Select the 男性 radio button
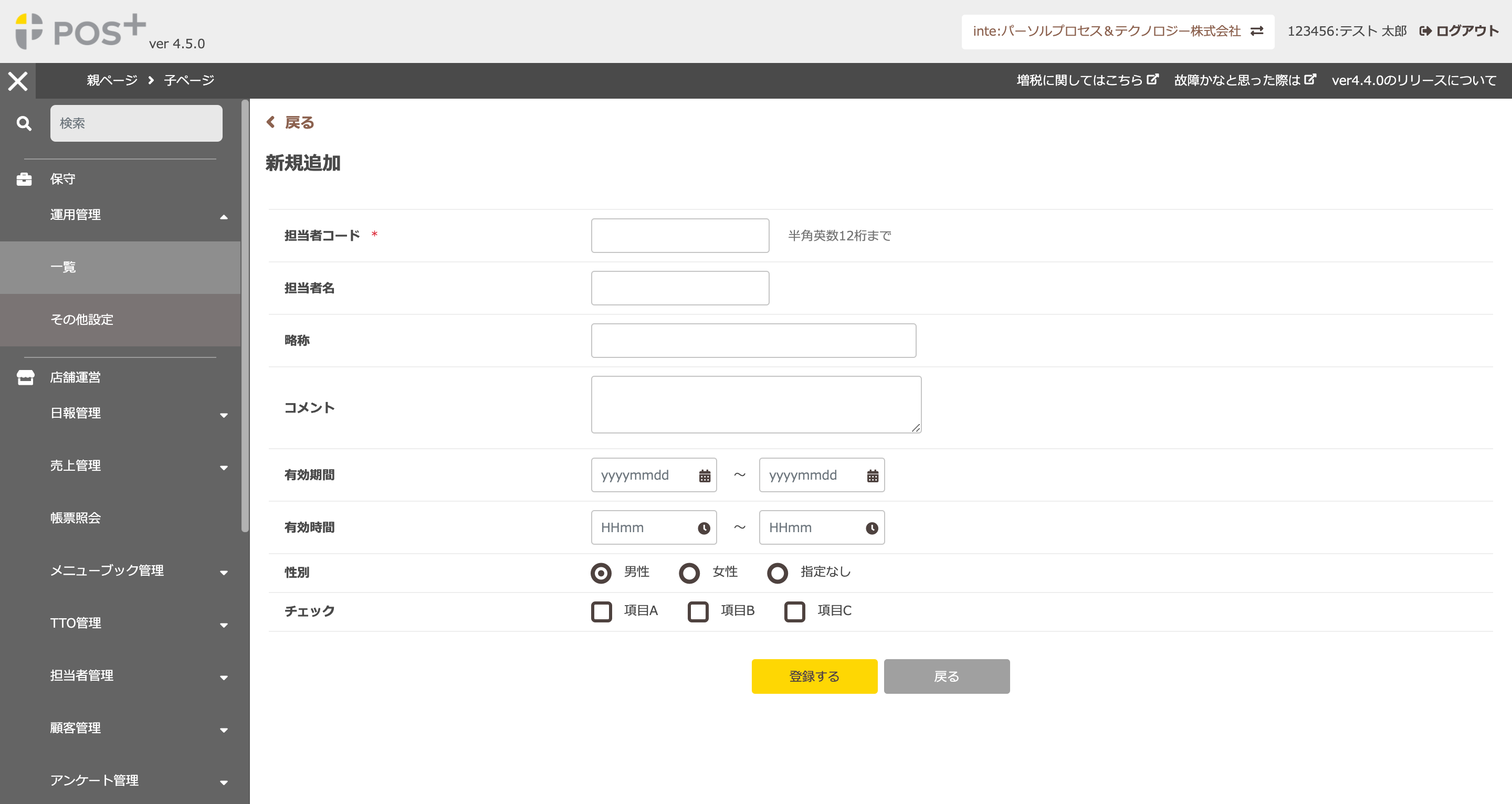The image size is (1512, 804). click(x=601, y=573)
